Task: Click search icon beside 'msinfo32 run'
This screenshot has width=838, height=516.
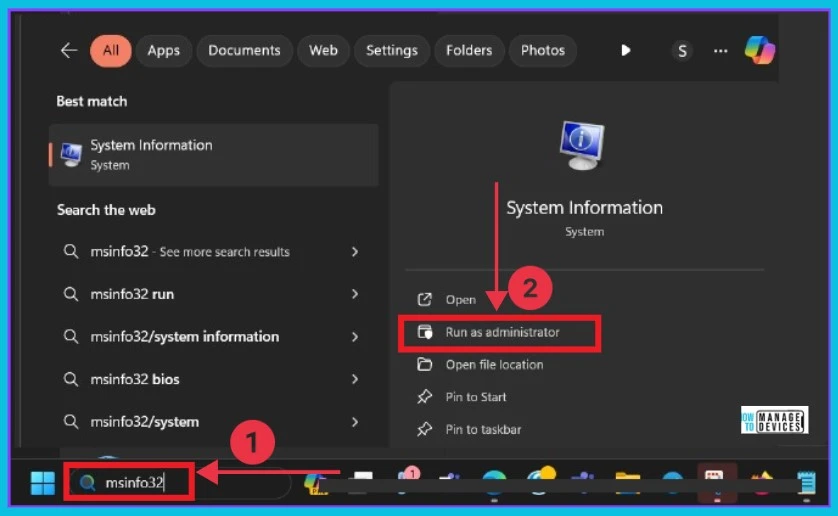Action: 71,294
